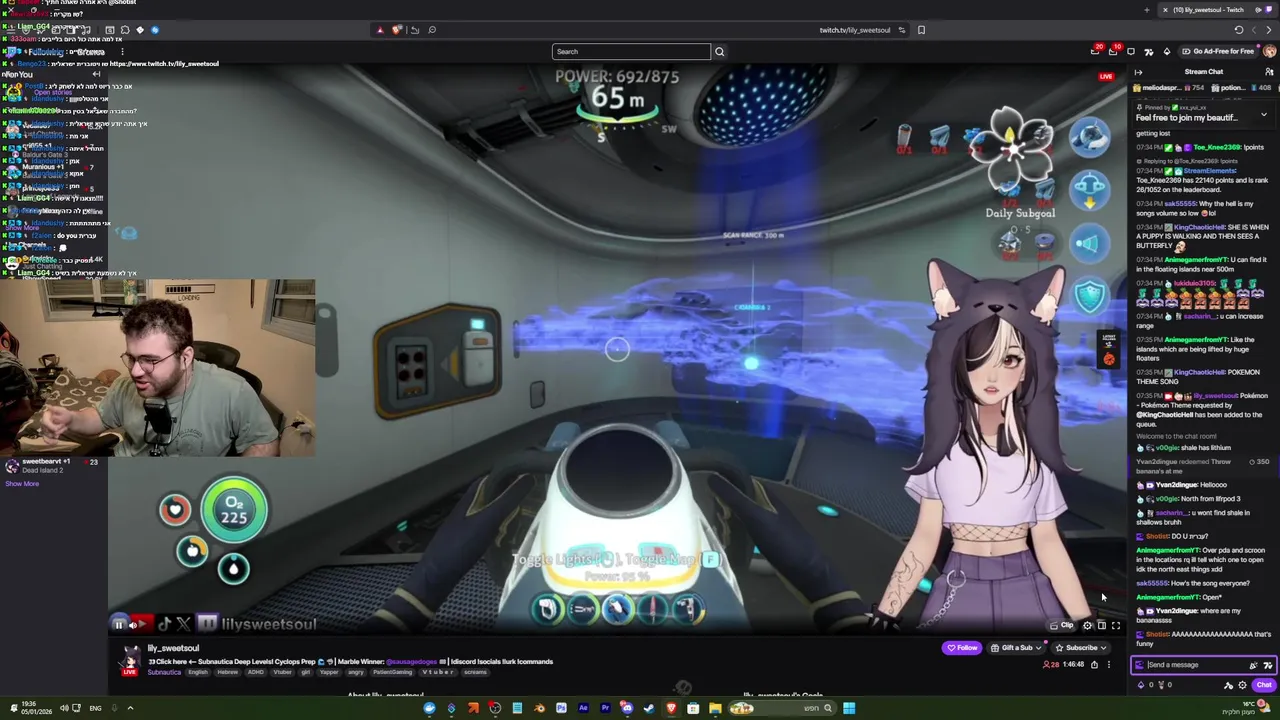This screenshot has width=1280, height=720.
Task: Open File Explorer folder on taskbar
Action: [715, 709]
